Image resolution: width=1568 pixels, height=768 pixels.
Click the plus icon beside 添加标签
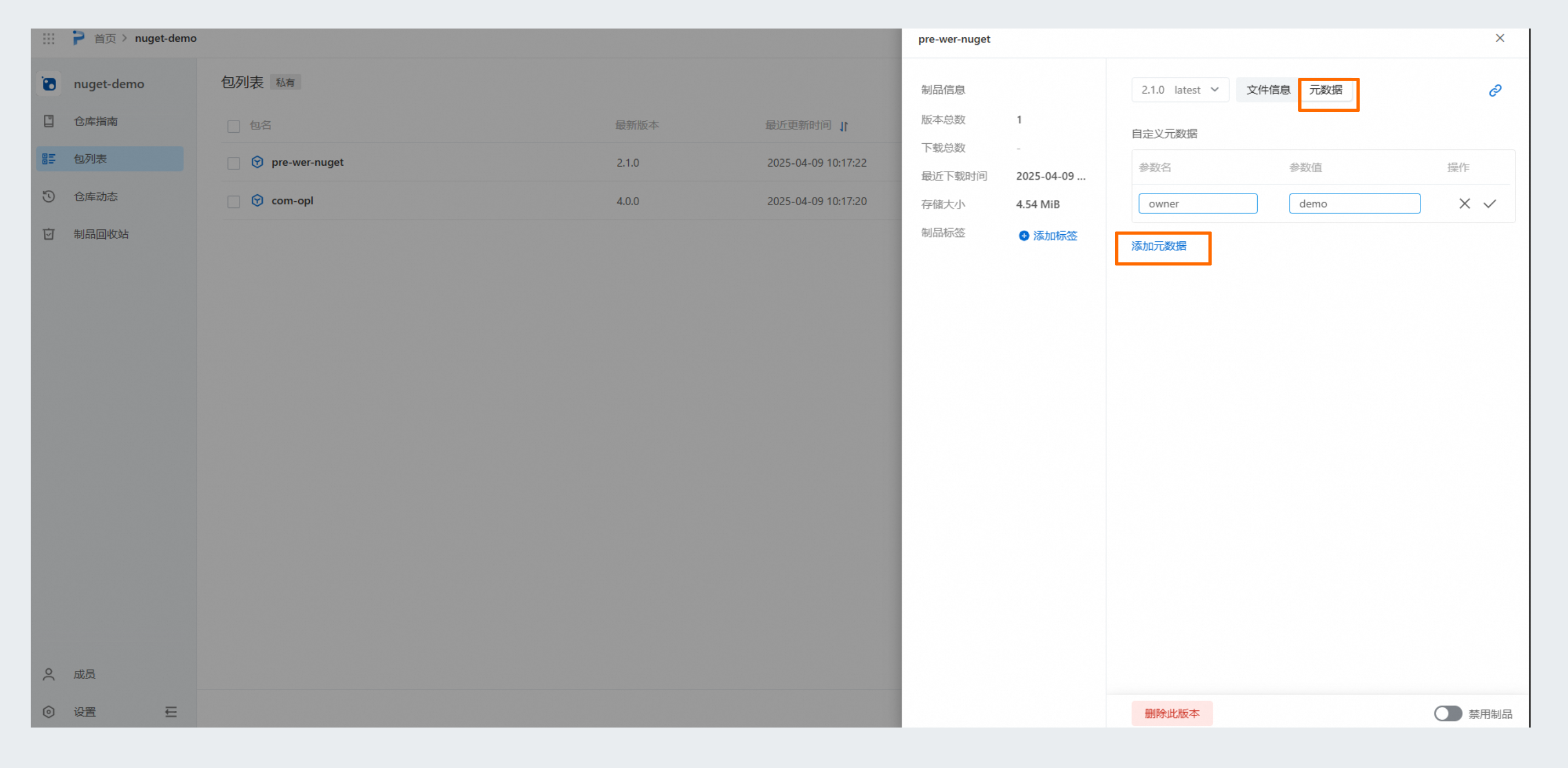point(1023,236)
